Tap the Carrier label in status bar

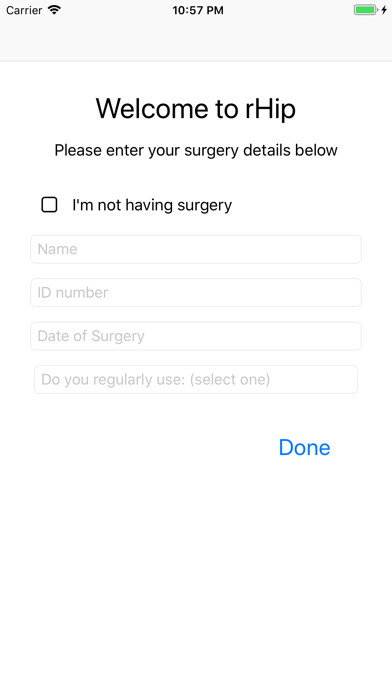[x=24, y=10]
